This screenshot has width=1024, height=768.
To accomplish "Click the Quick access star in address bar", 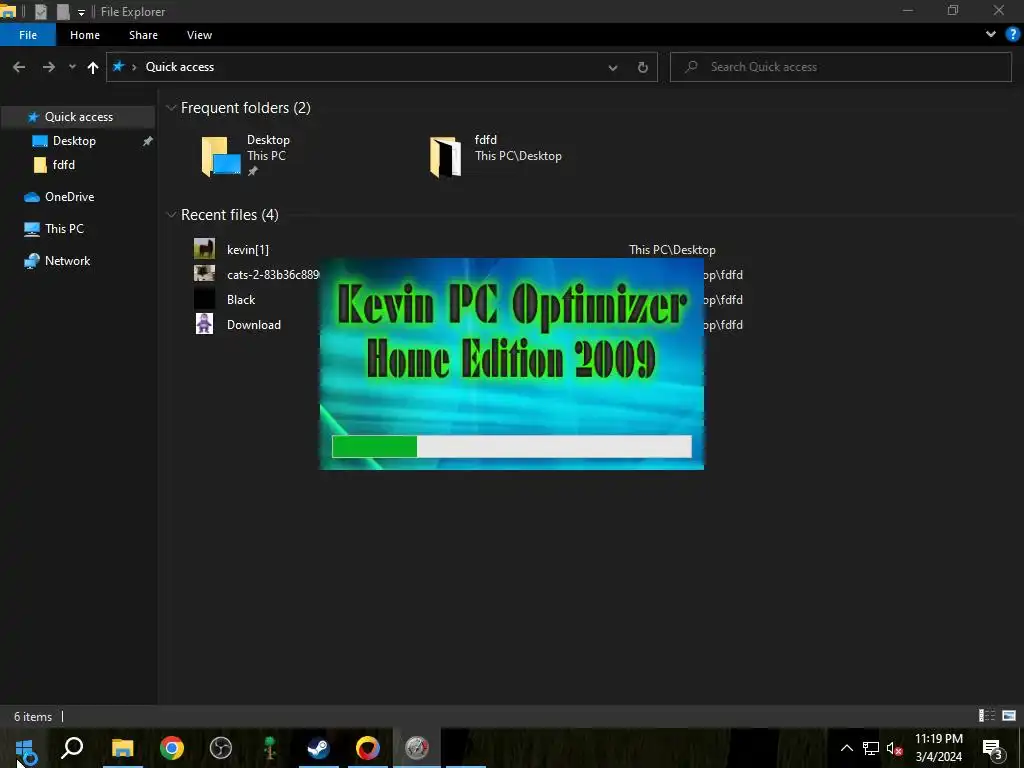I will point(118,67).
